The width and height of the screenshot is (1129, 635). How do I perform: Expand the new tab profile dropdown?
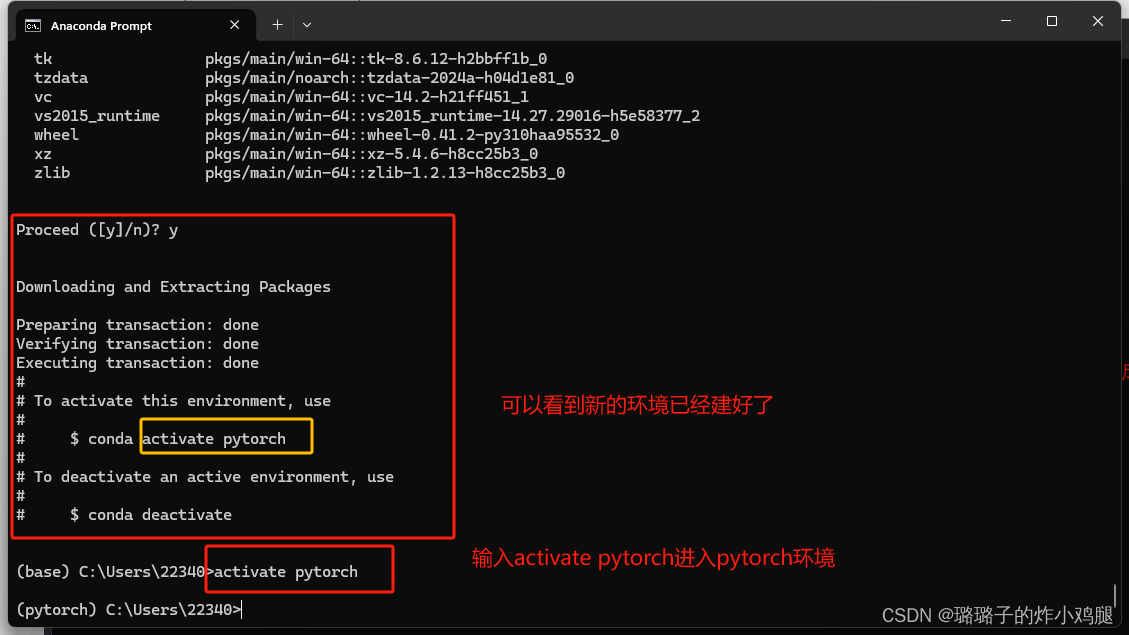coord(307,25)
